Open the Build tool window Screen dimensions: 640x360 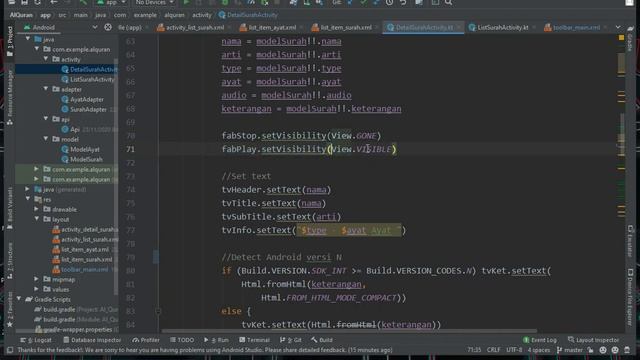(x=322, y=340)
